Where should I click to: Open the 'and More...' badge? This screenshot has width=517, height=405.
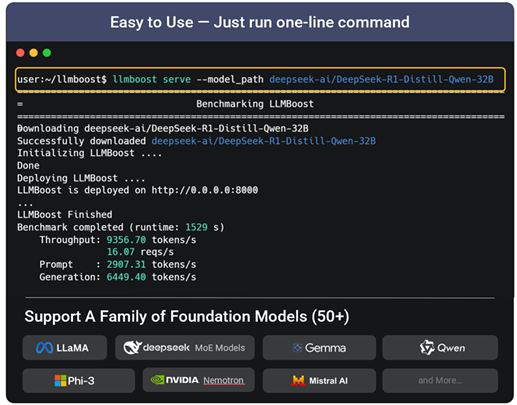(440, 380)
